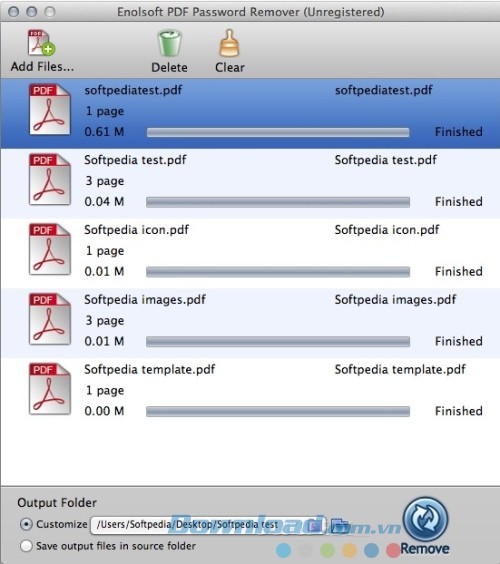
Task: Click the output folder path field
Action: click(x=208, y=525)
